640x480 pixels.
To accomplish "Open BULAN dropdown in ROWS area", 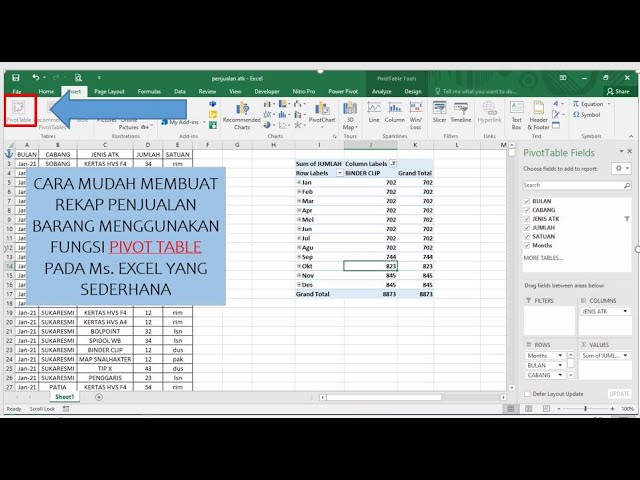I will click(560, 365).
